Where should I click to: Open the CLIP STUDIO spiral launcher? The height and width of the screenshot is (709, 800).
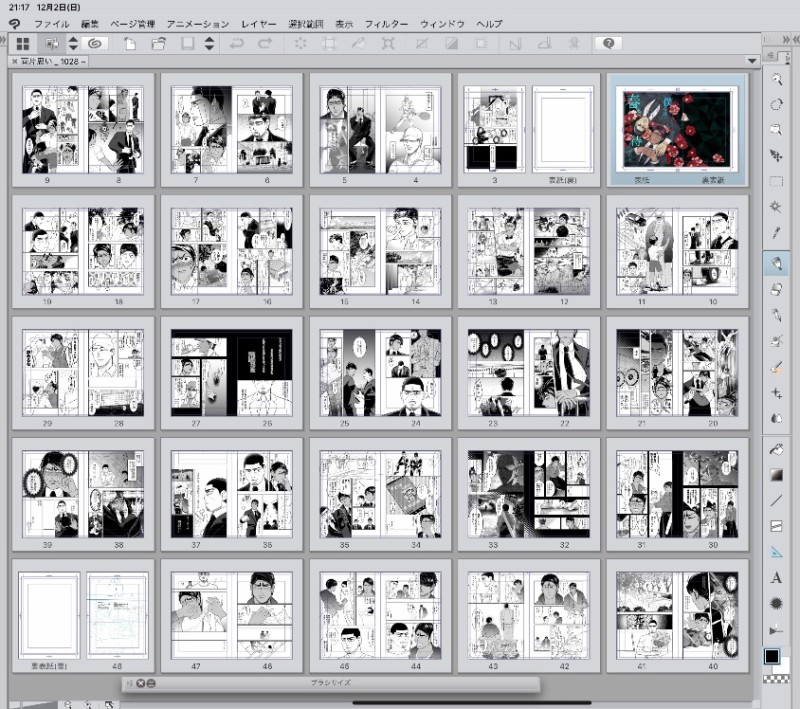click(x=95, y=44)
